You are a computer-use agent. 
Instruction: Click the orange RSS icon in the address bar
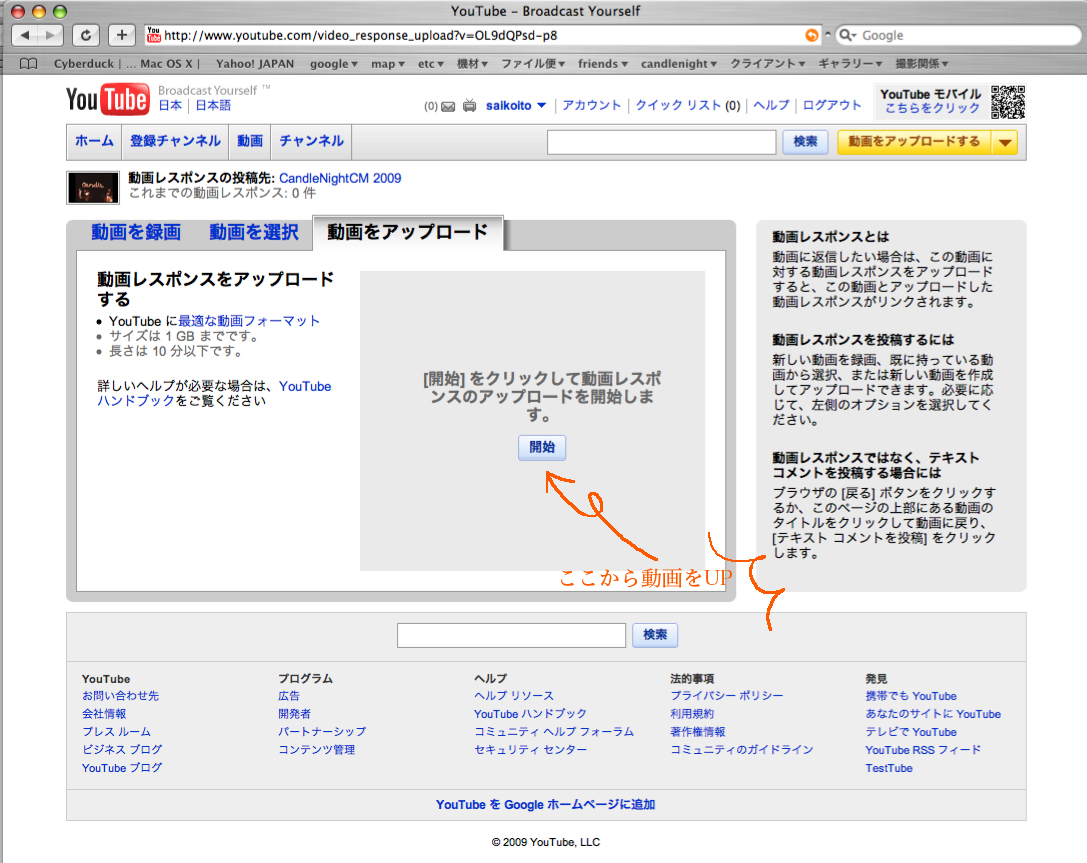click(x=811, y=35)
